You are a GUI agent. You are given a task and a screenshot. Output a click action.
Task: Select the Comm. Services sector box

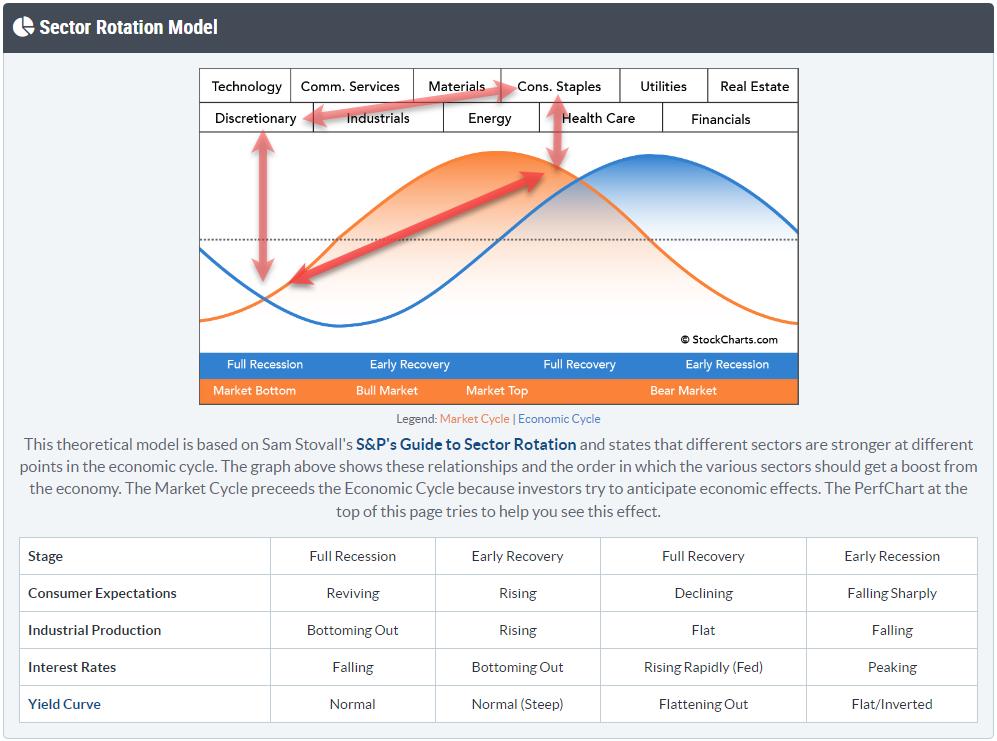coord(350,86)
